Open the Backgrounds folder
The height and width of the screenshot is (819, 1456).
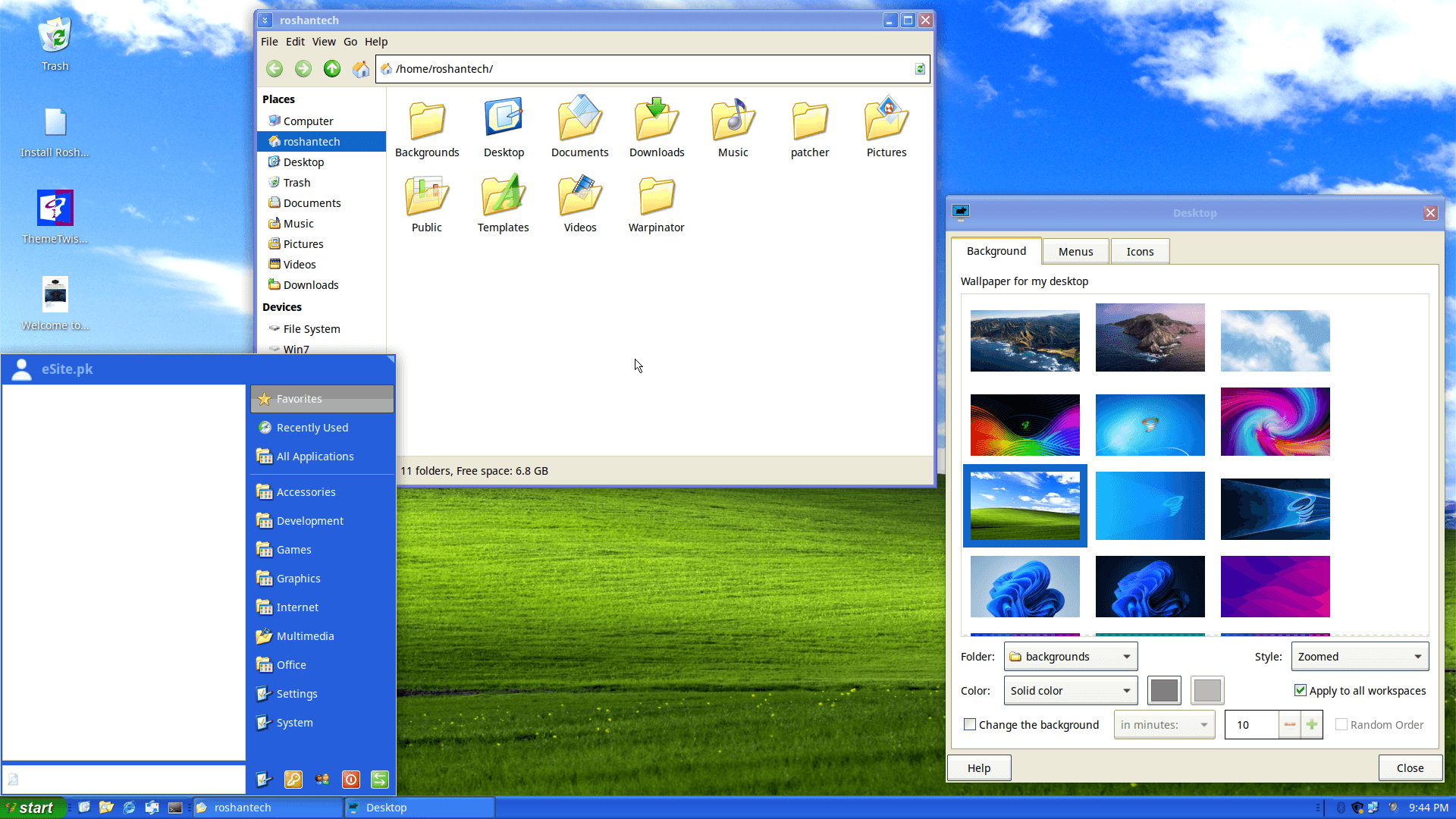427,127
